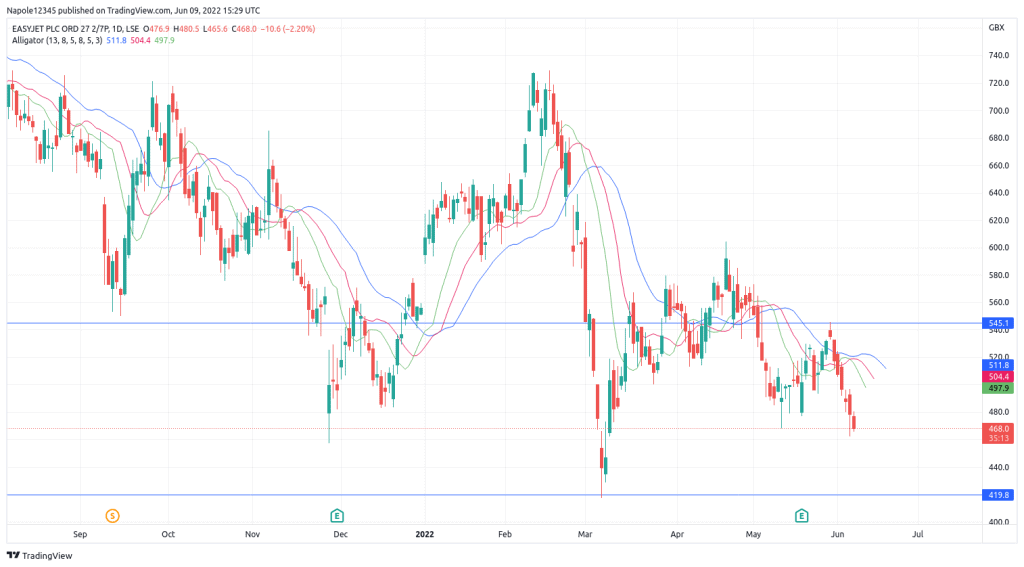This screenshot has width=1024, height=567.
Task: Click the orange S split marker
Action: pos(112,516)
